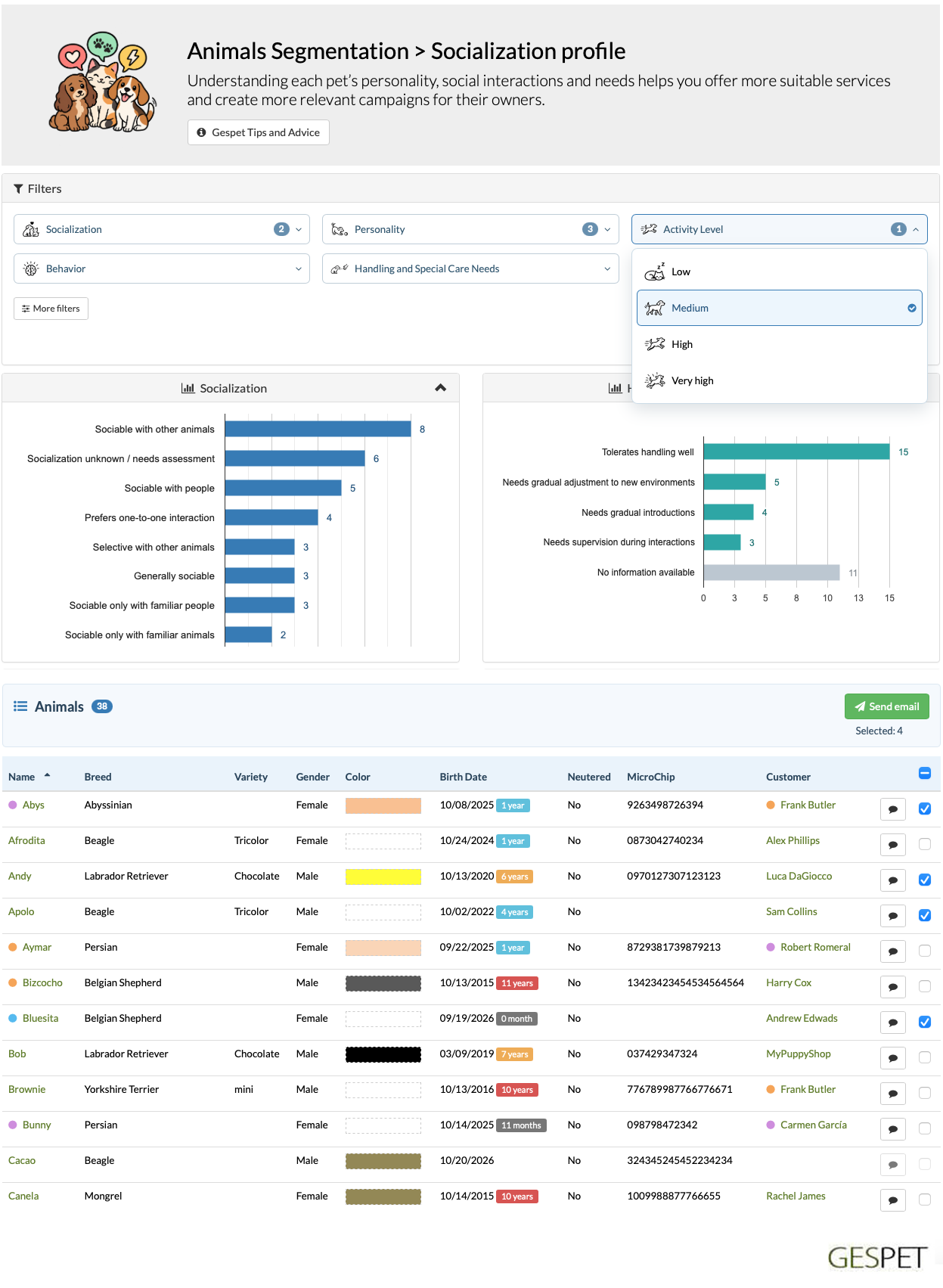Click the black color swatch for Bob
The image size is (943, 1288).
(383, 1054)
